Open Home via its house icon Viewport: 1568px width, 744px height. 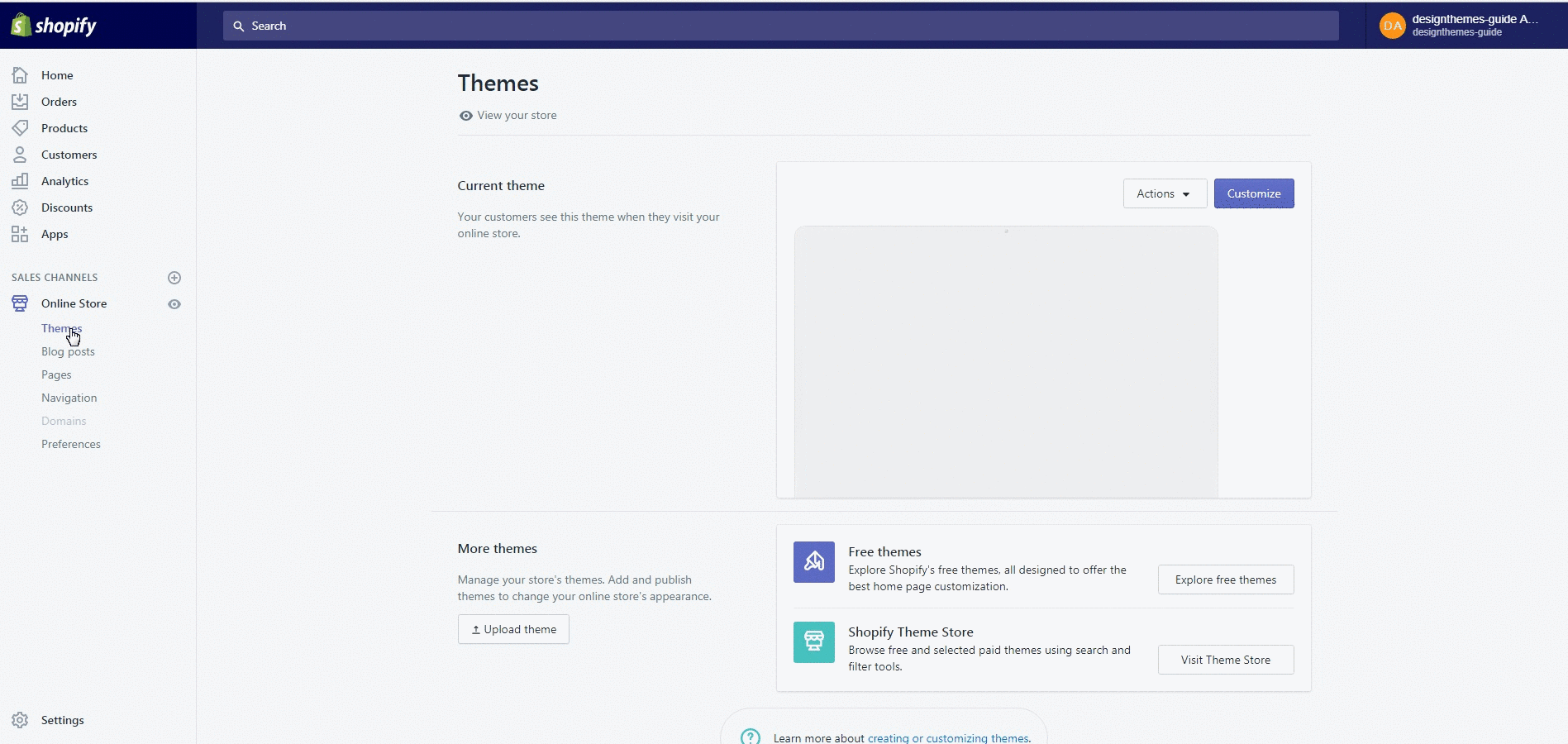[20, 75]
